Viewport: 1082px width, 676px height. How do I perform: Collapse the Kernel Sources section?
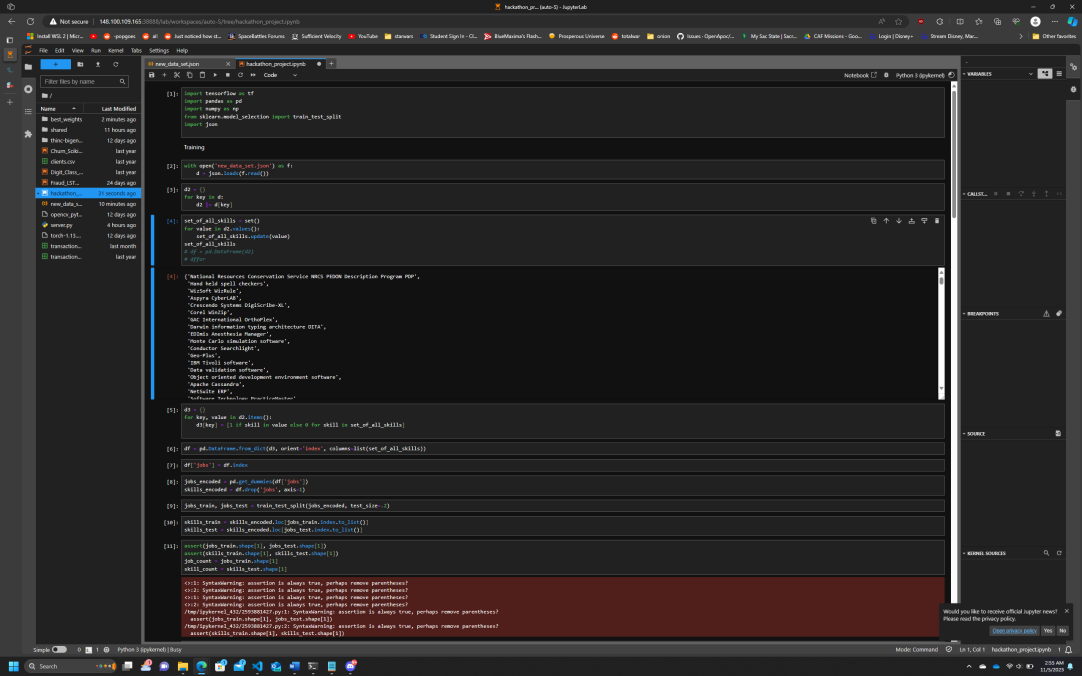pos(985,553)
